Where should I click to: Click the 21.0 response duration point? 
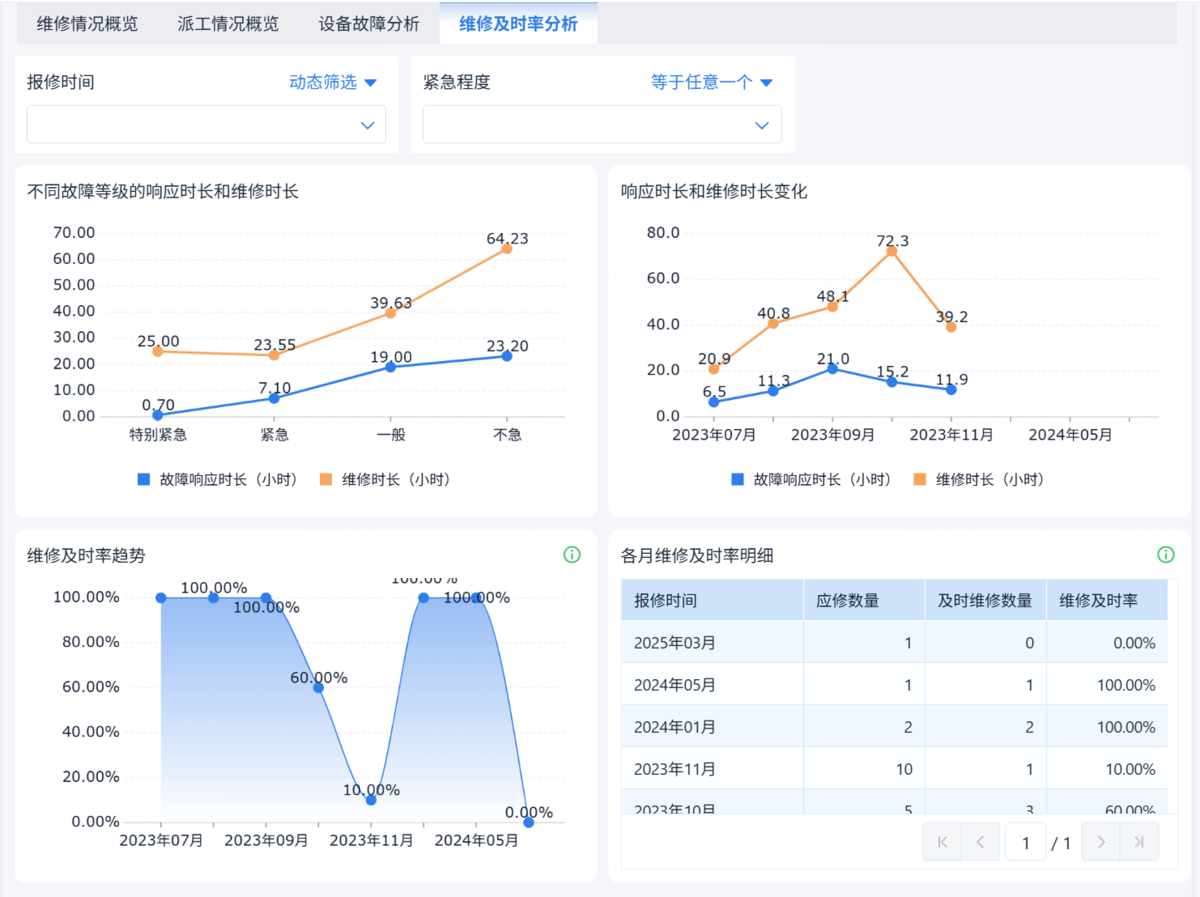tap(832, 368)
